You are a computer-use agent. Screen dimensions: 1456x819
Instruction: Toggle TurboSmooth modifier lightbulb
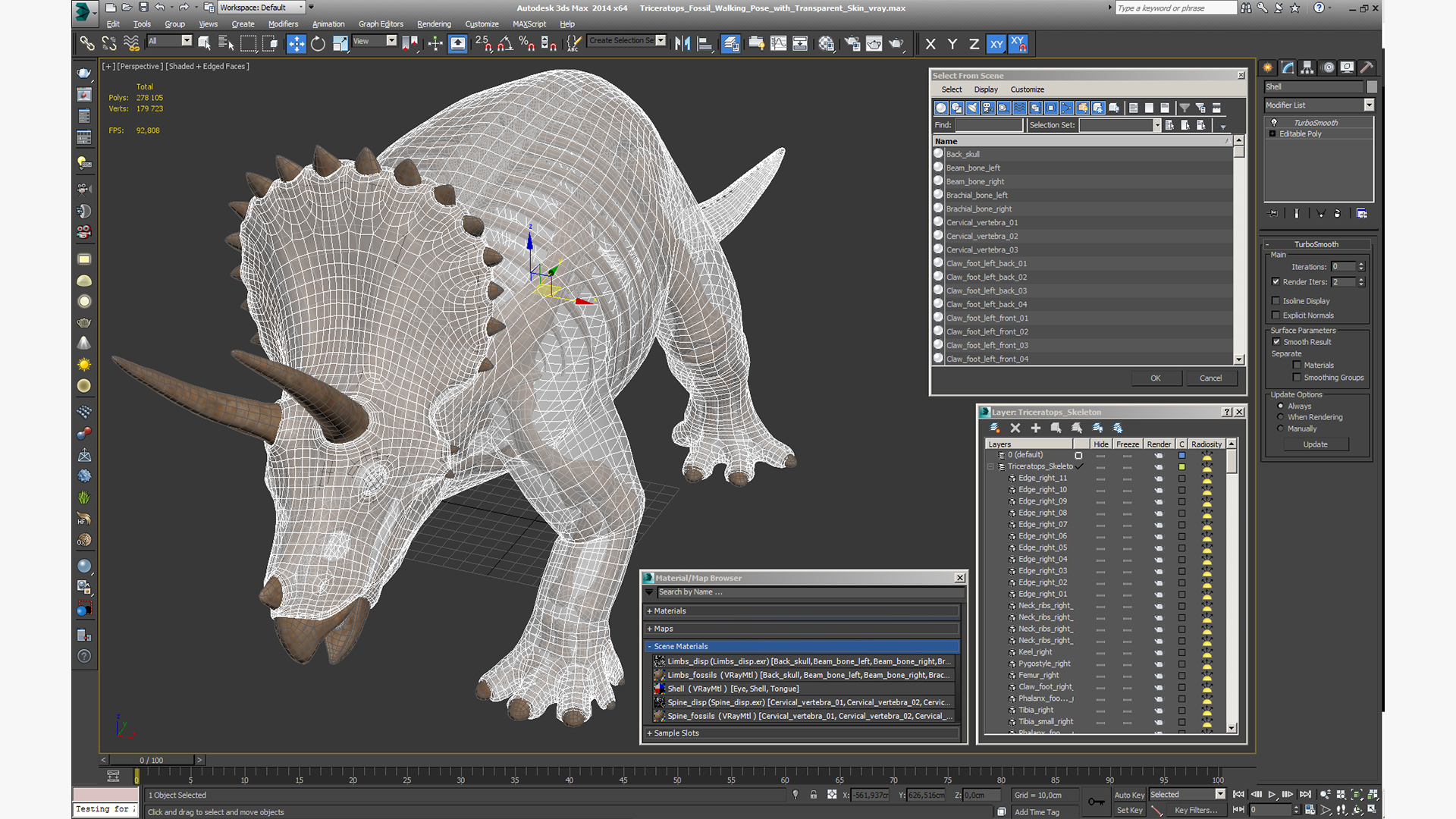1274,122
